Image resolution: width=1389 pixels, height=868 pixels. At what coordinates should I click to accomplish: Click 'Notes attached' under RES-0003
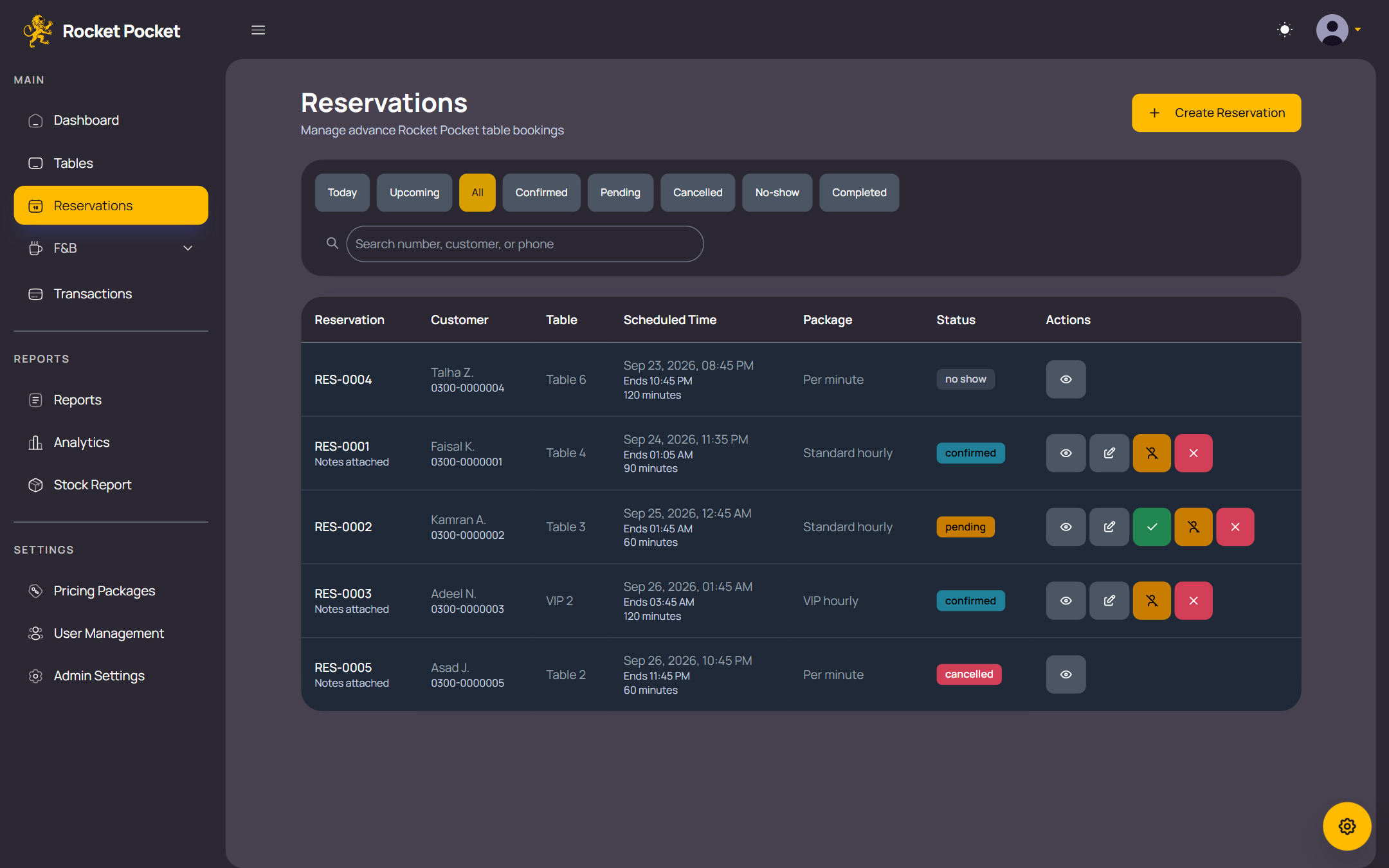pyautogui.click(x=352, y=609)
